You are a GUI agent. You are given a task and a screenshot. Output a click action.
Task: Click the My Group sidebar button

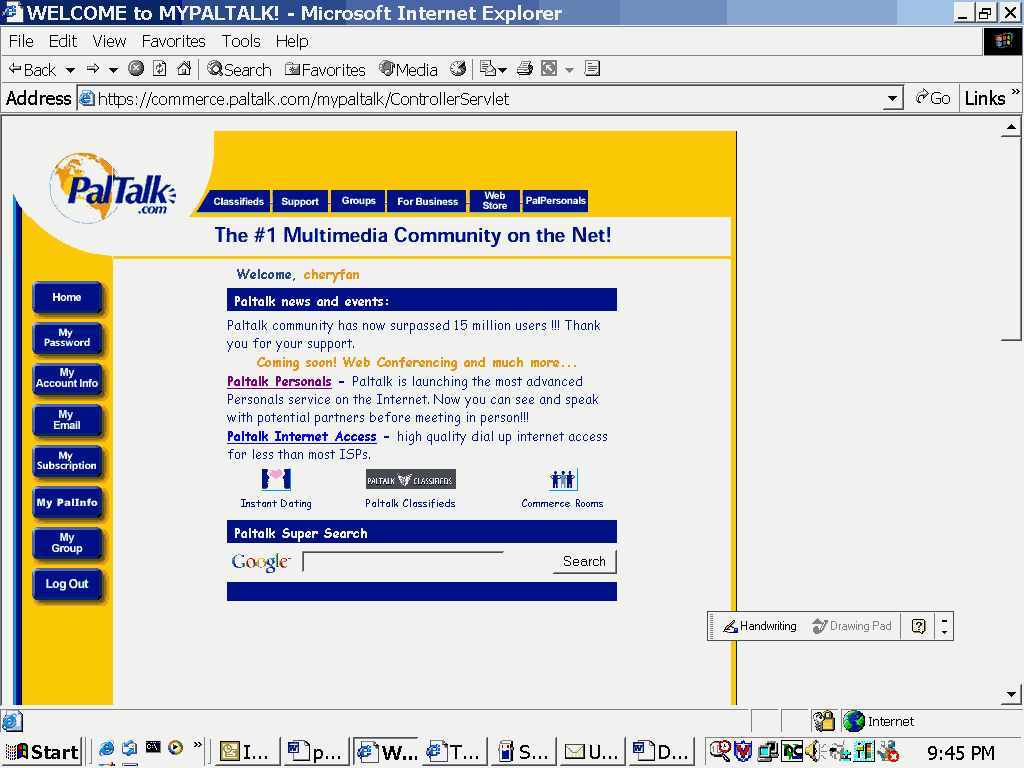click(67, 543)
